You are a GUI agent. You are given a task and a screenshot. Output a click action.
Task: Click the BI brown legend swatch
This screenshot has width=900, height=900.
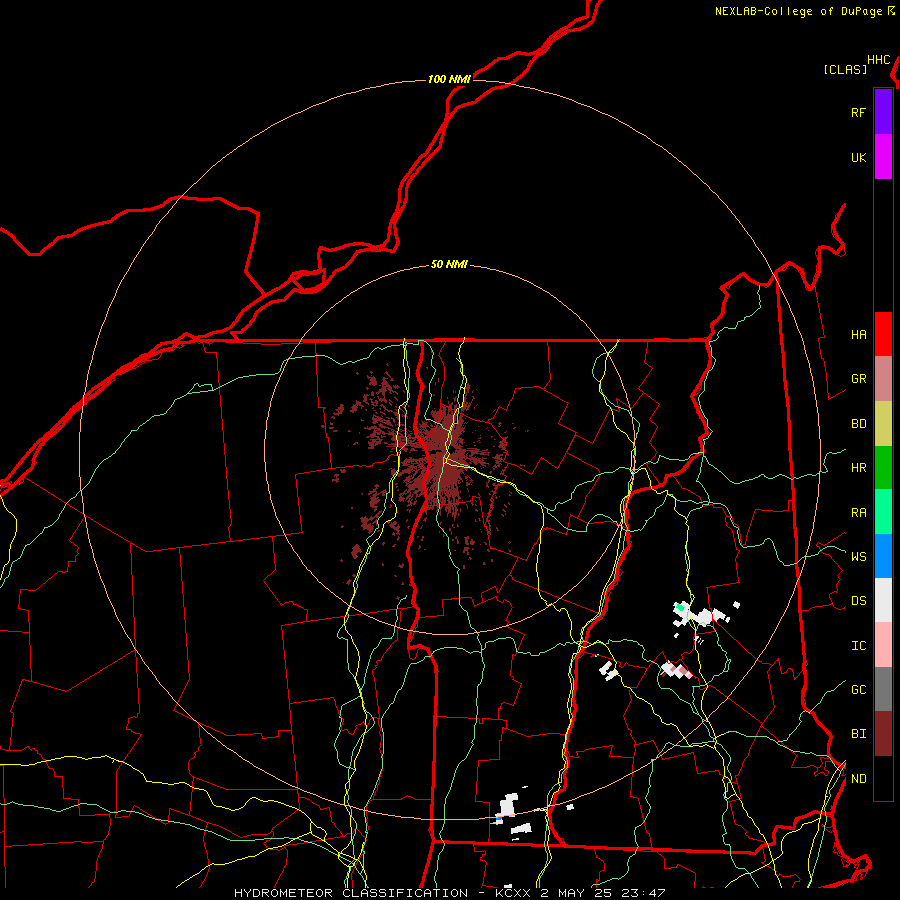point(883,734)
